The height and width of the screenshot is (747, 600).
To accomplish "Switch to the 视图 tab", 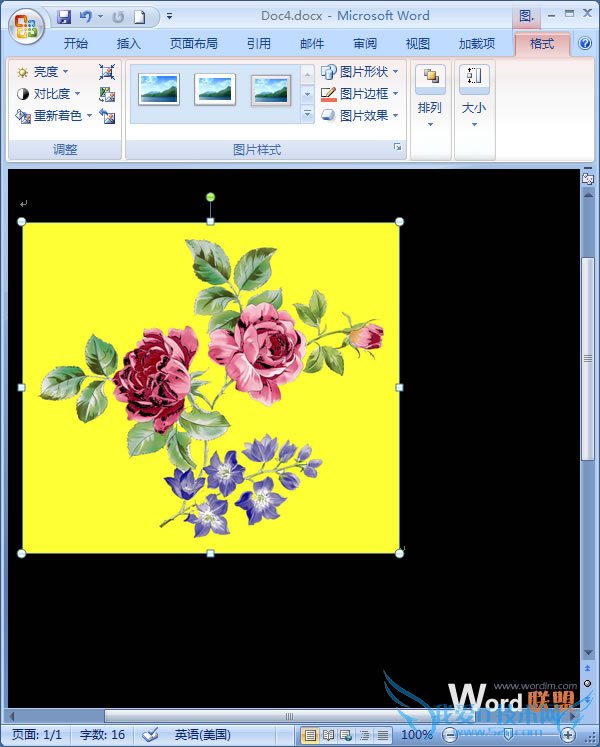I will click(x=418, y=44).
